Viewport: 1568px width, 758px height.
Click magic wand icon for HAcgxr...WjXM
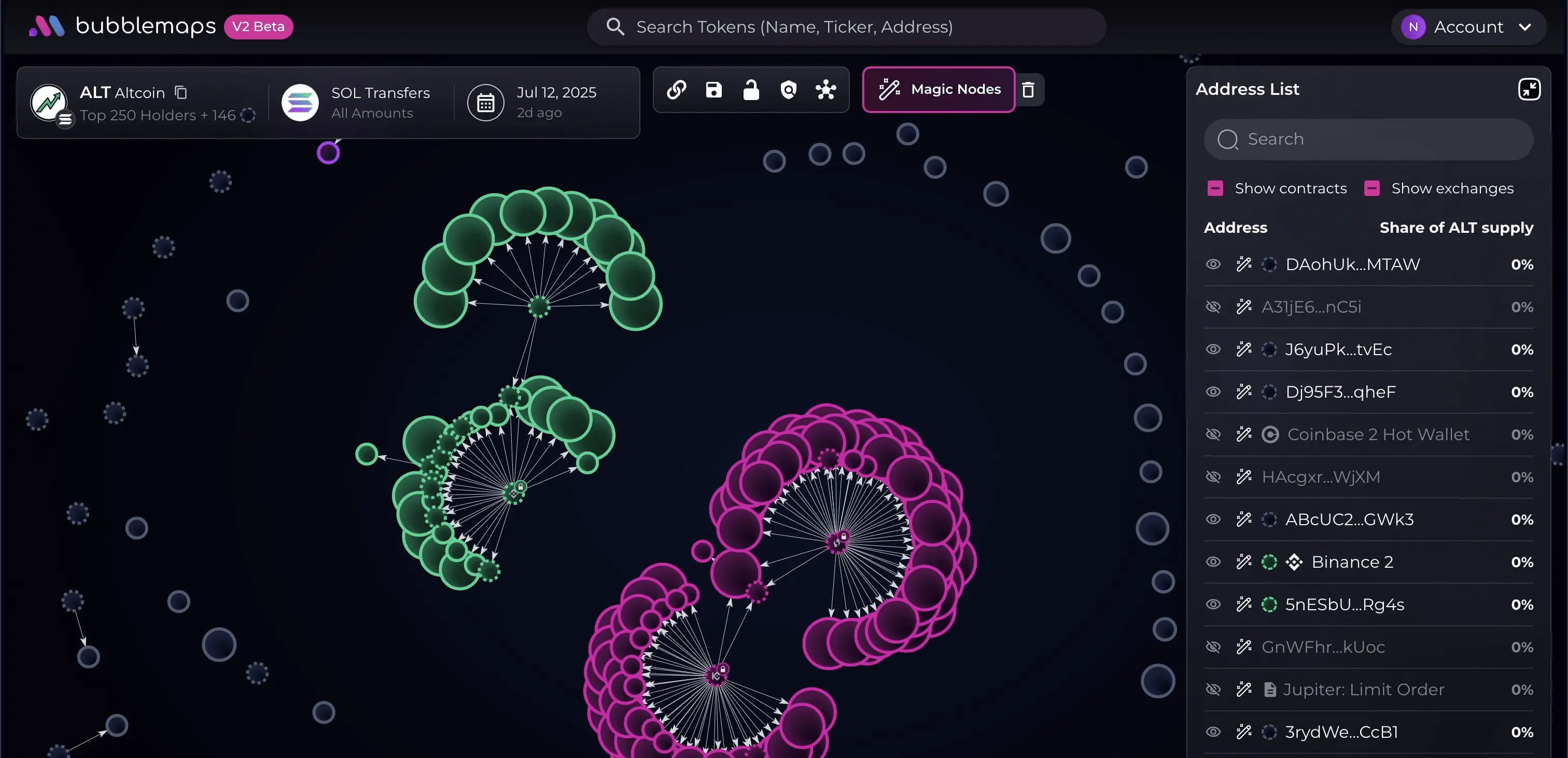[x=1243, y=476]
